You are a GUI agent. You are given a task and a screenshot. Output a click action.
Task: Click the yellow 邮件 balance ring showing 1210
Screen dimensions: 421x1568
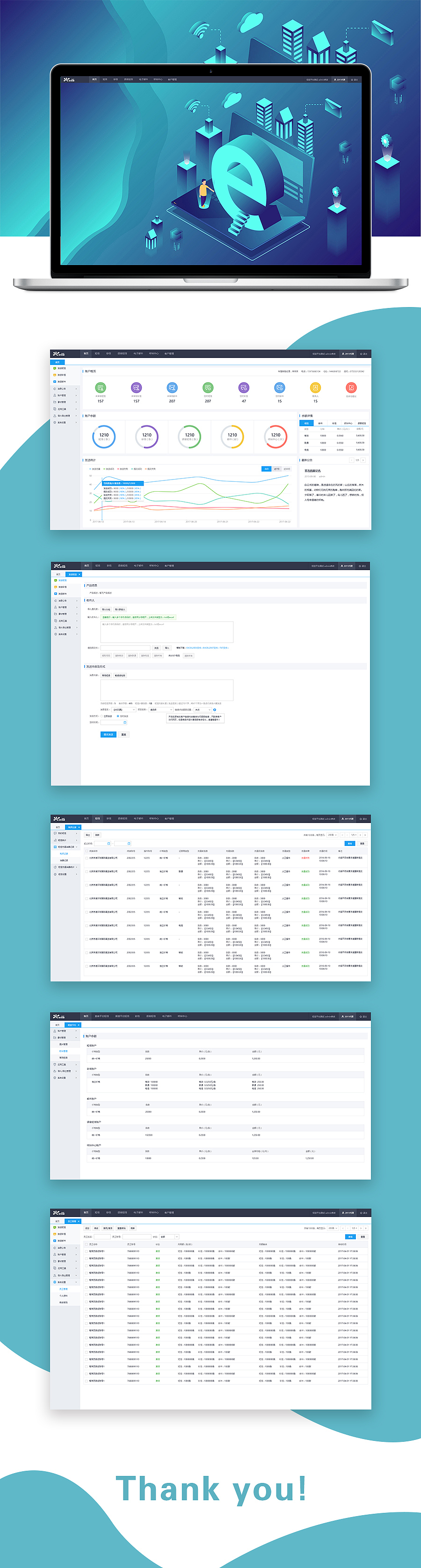pyautogui.click(x=233, y=437)
